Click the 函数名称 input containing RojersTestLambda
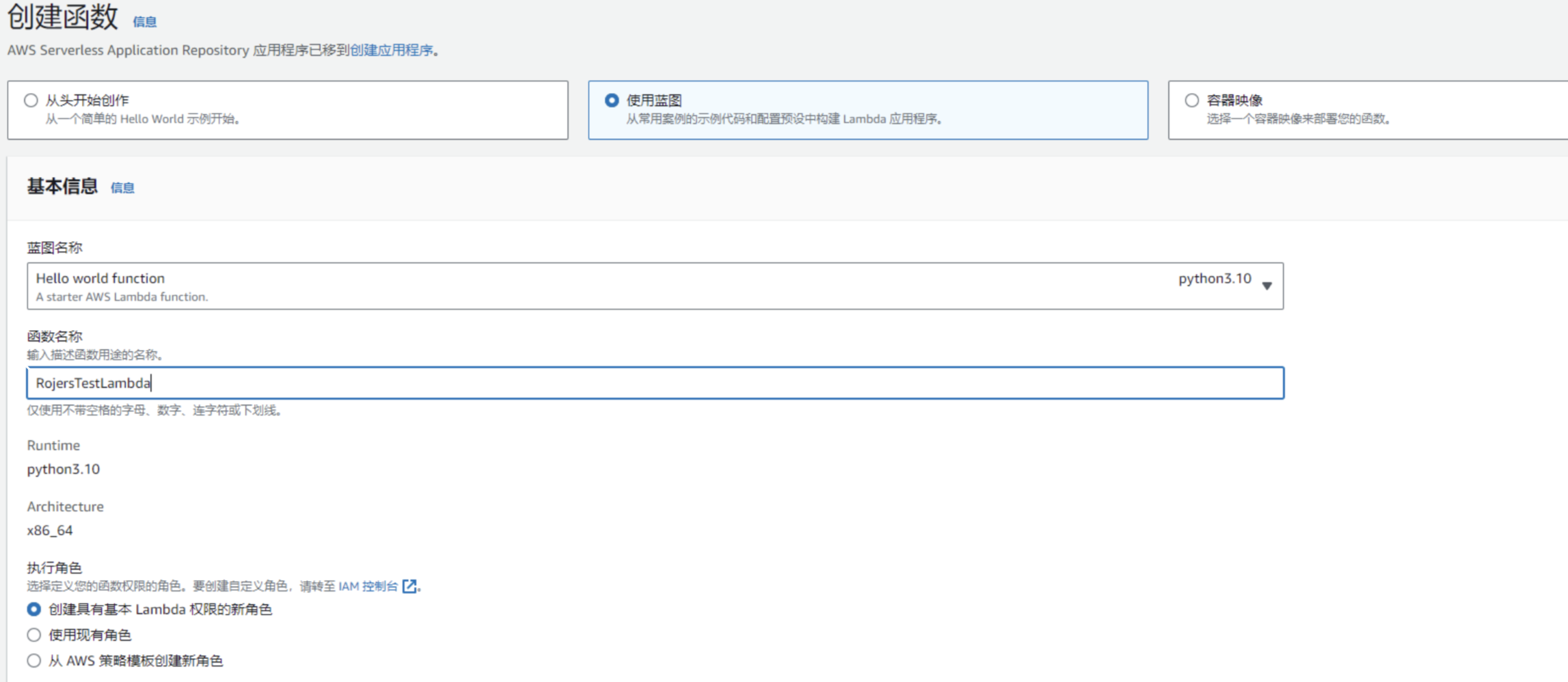 point(655,383)
